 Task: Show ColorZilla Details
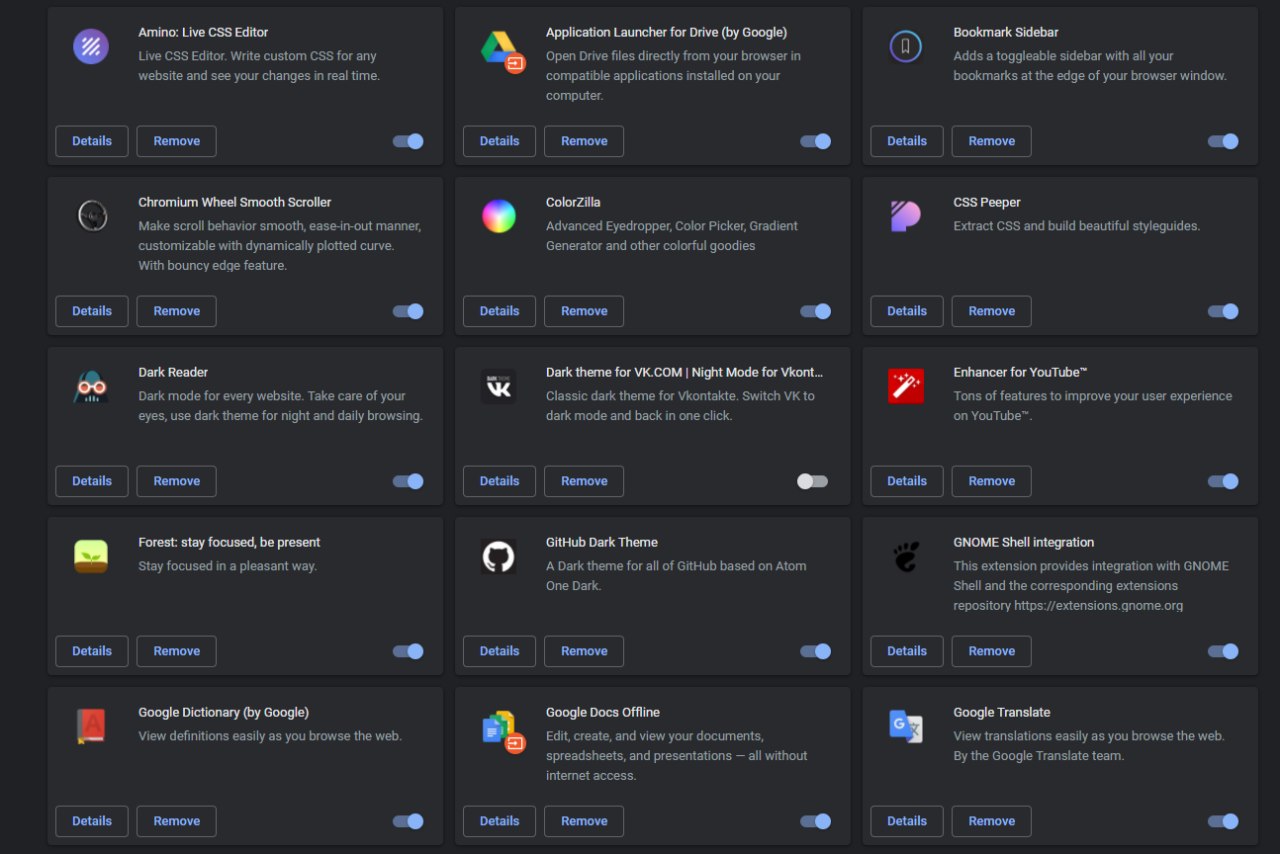point(500,311)
